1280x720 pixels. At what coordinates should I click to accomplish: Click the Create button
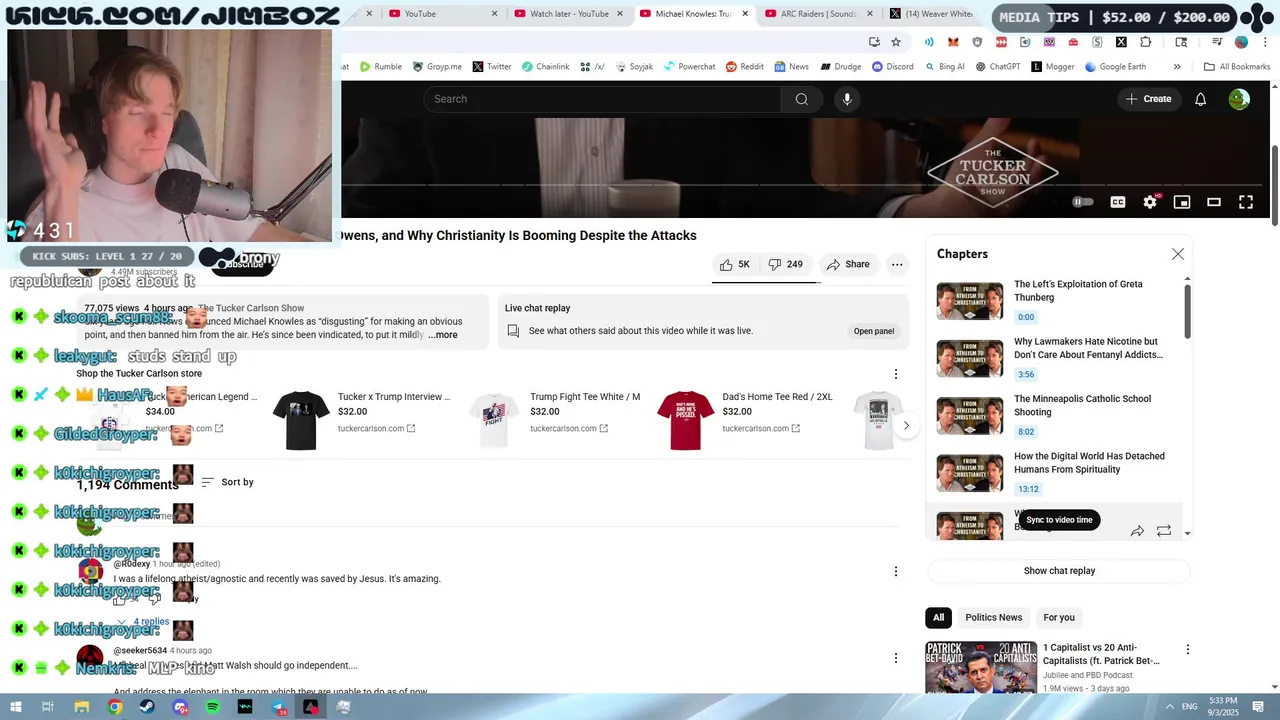[x=1148, y=99]
